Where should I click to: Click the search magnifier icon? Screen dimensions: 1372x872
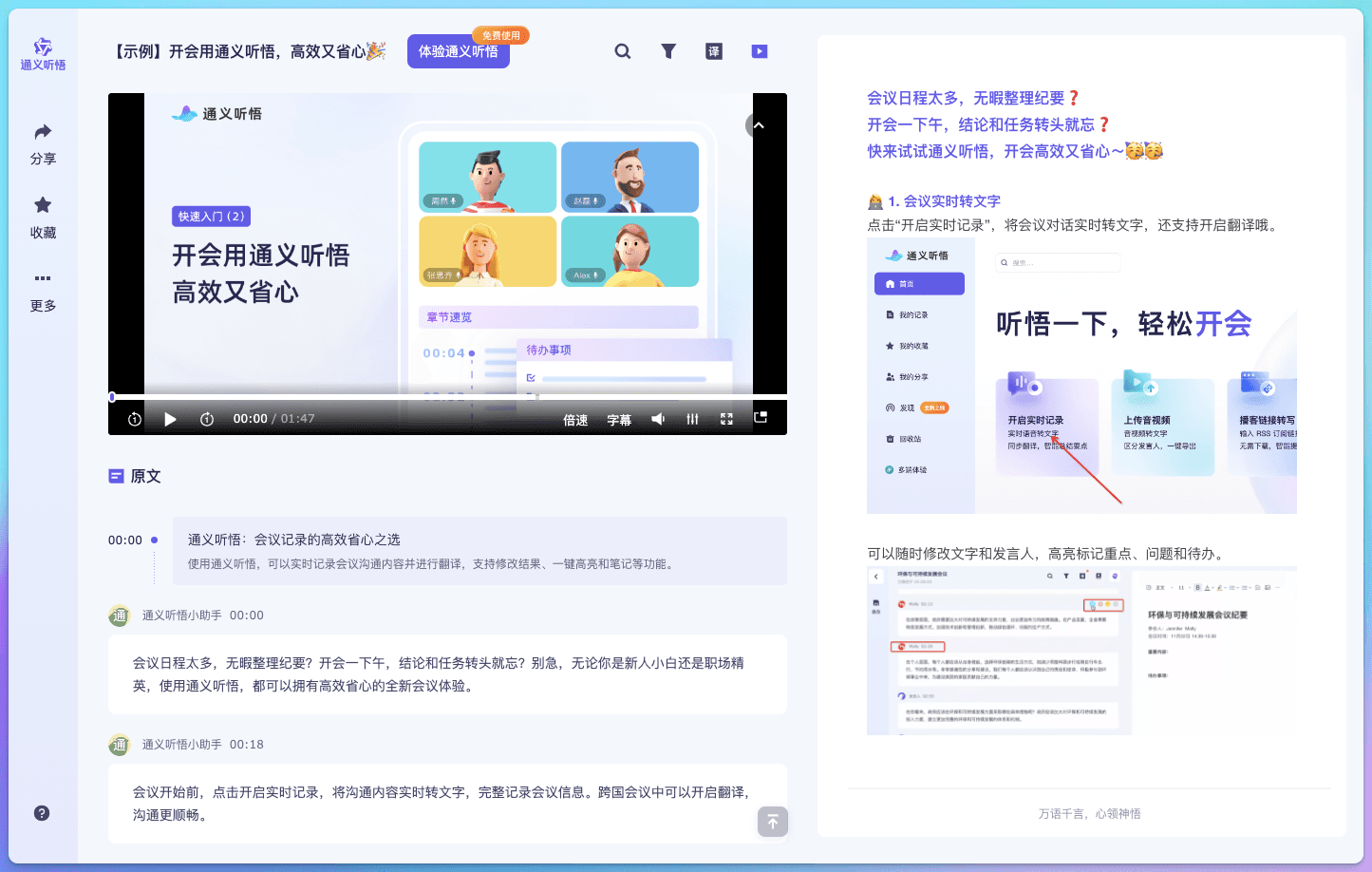coord(623,51)
